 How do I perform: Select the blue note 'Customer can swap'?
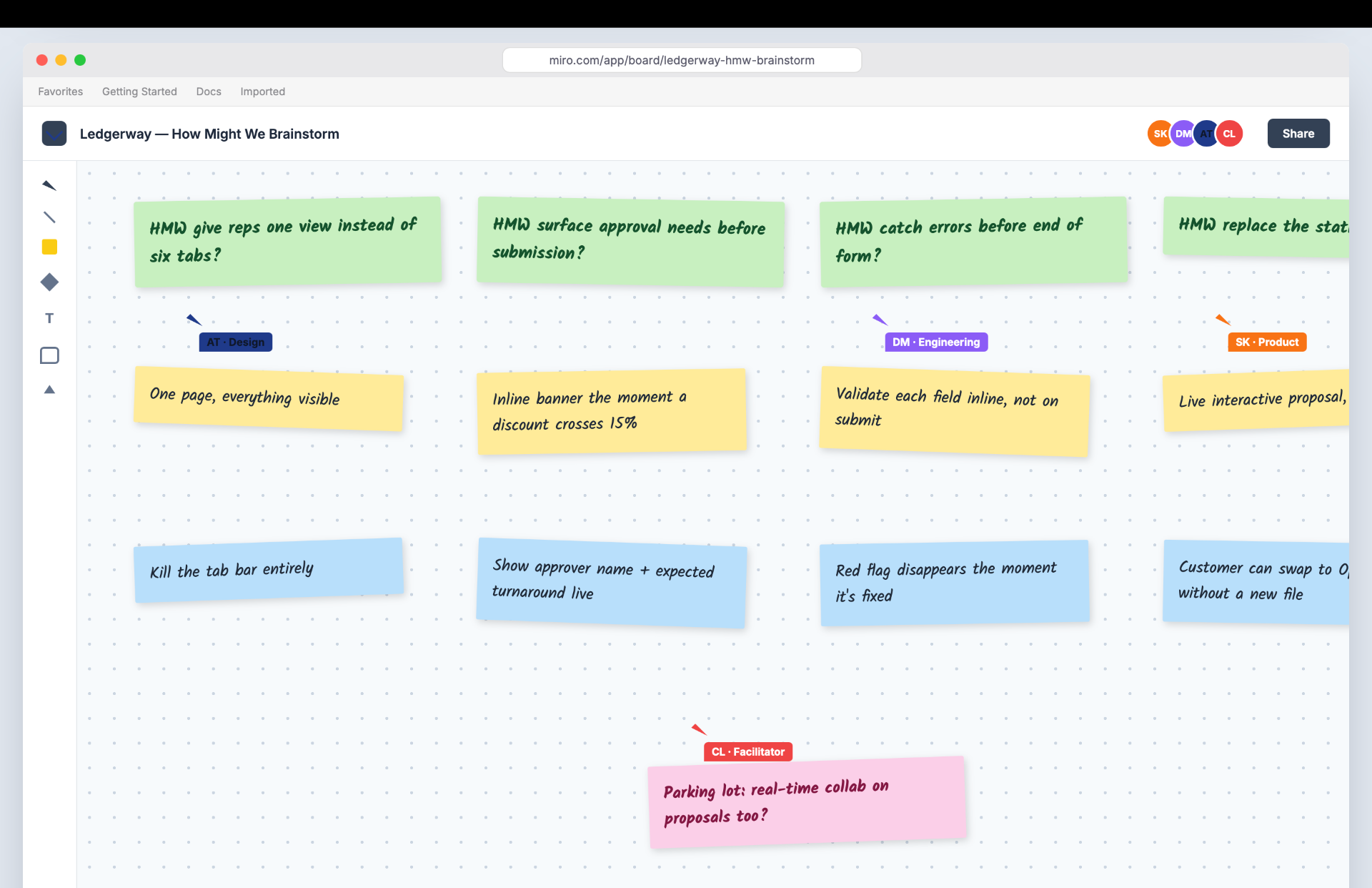tap(1256, 582)
